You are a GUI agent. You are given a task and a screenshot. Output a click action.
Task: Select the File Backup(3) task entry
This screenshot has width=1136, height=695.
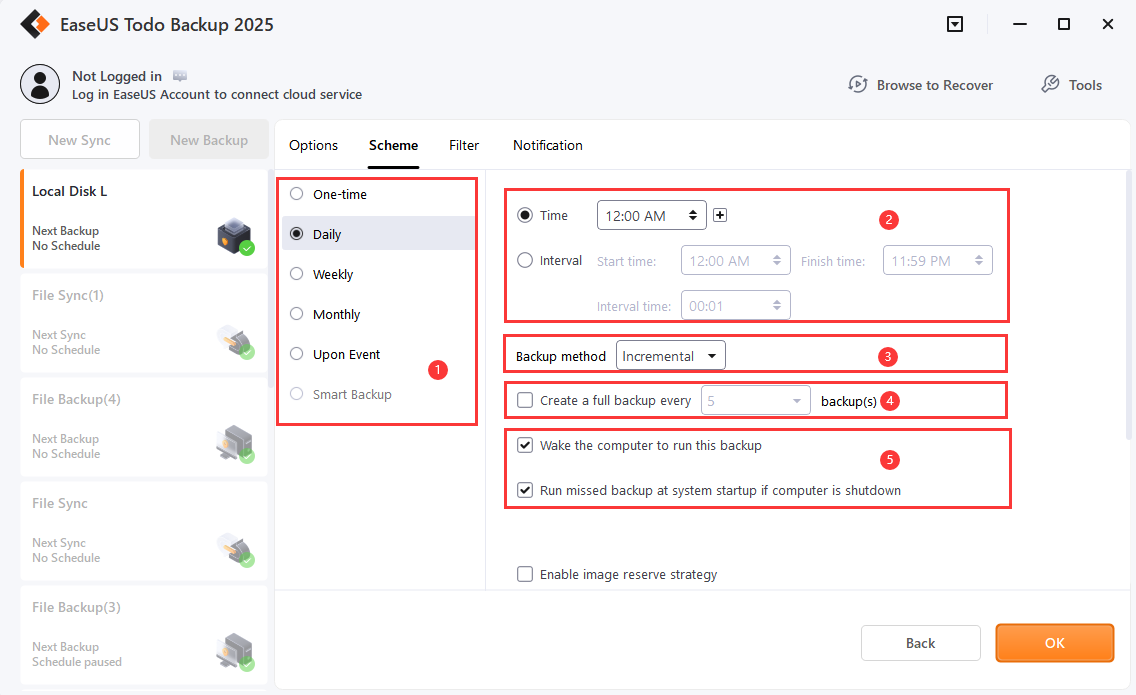tap(144, 635)
